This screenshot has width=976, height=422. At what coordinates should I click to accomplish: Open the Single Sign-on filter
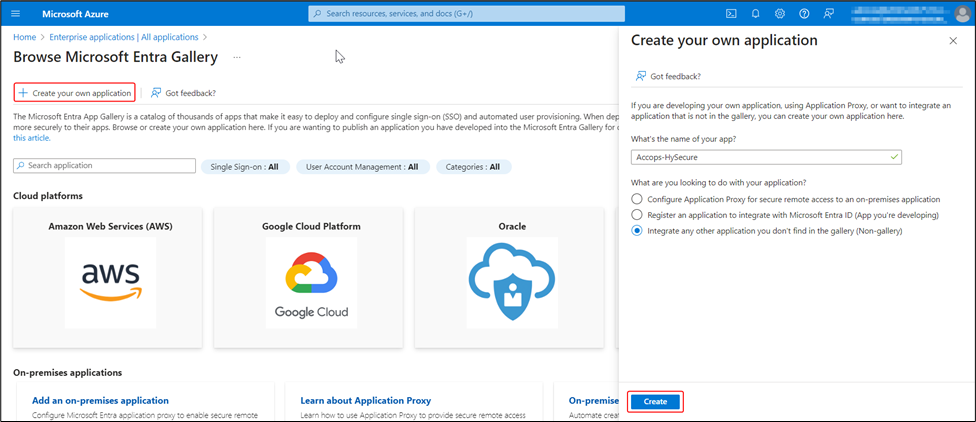[245, 167]
